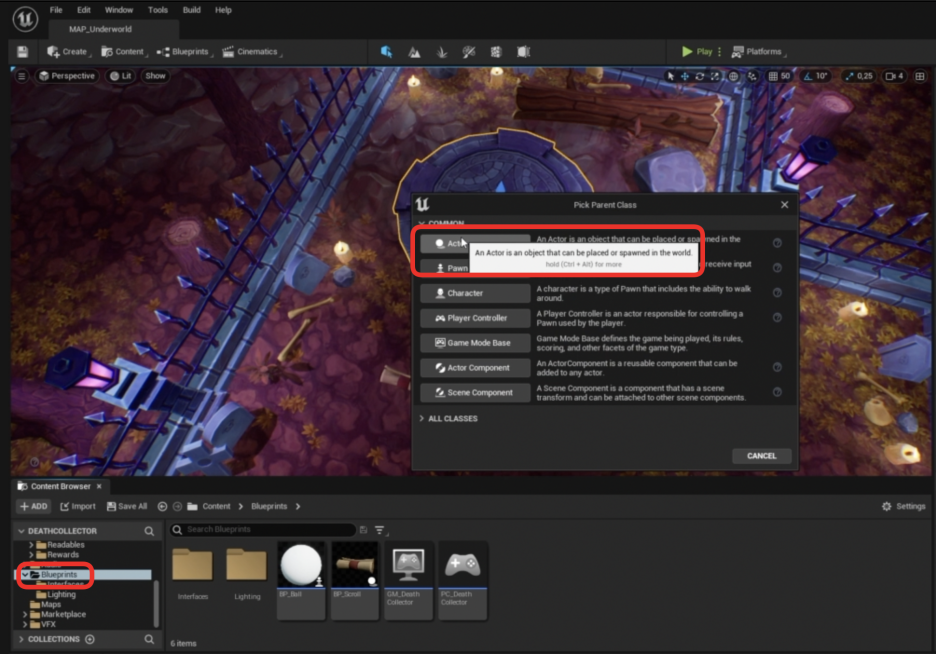Open the Edit menu
Viewport: 936px width, 654px height.
point(84,10)
